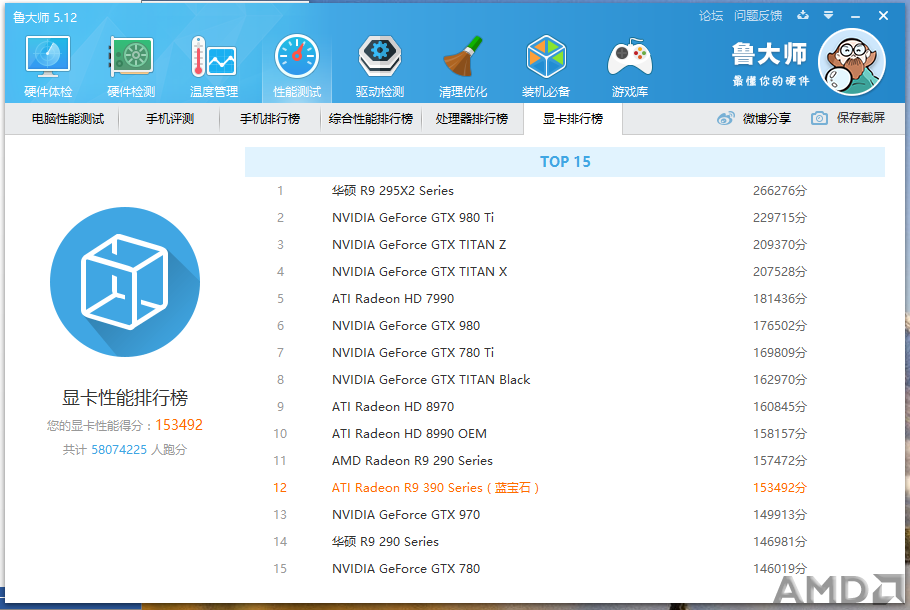Select highlighted ATI Radeon R9 390 Series row
Image resolution: width=910 pixels, height=610 pixels.
(x=565, y=488)
